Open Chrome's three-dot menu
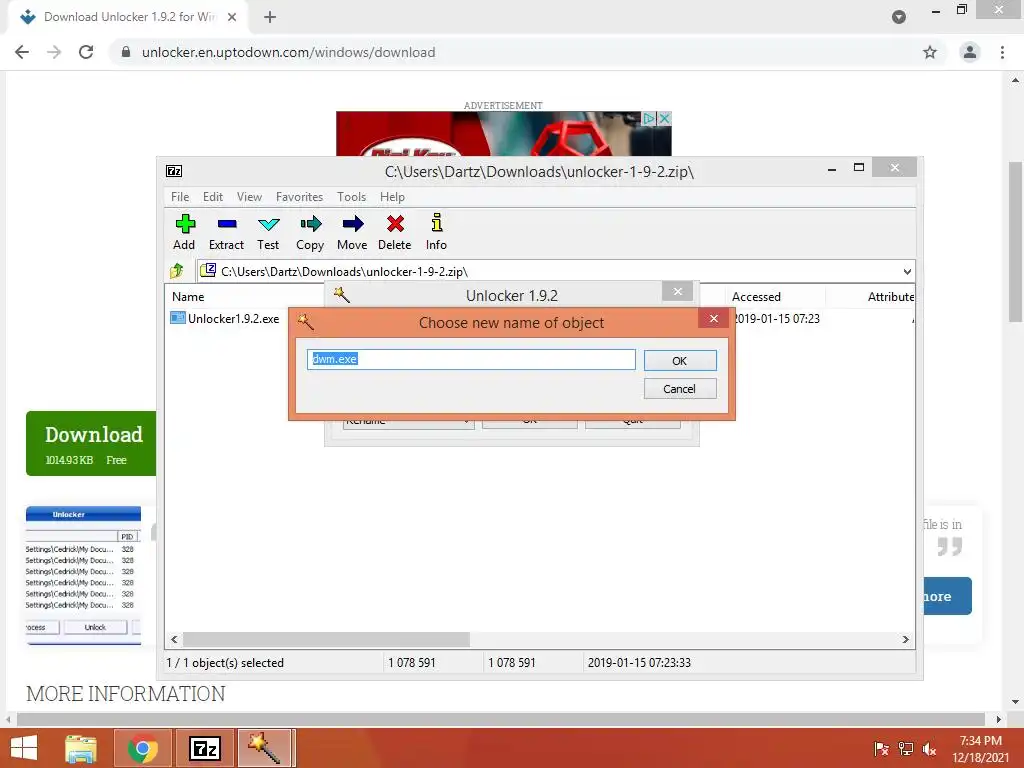Screen dimensions: 1024x768 click(1002, 52)
